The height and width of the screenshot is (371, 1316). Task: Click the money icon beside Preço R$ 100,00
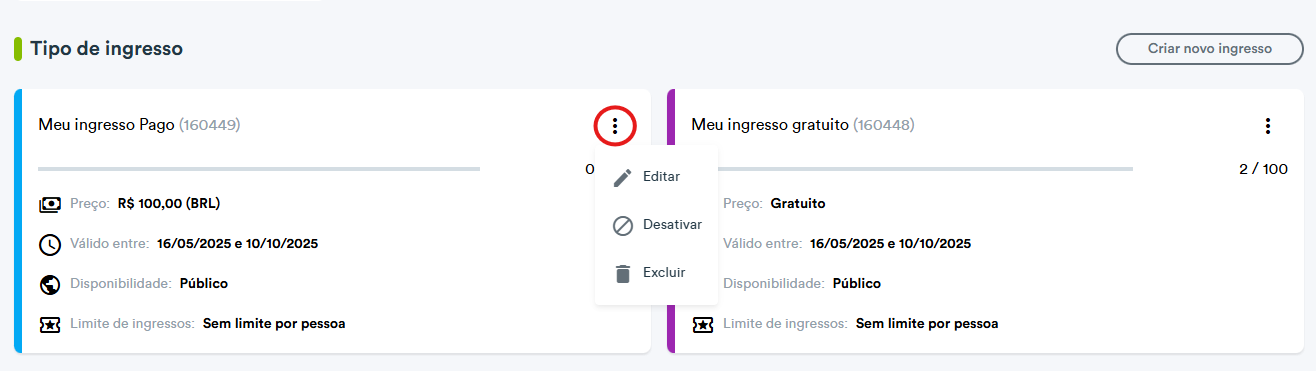tap(50, 204)
